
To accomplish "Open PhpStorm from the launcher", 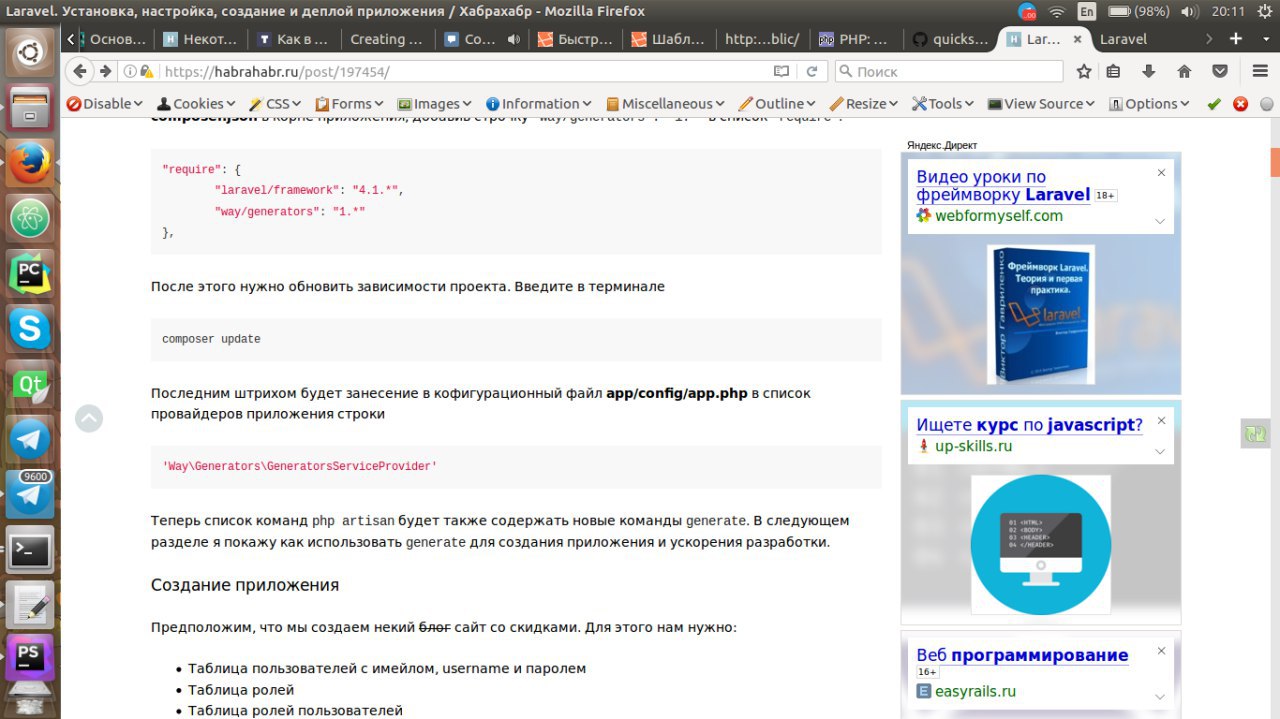I will [x=30, y=659].
